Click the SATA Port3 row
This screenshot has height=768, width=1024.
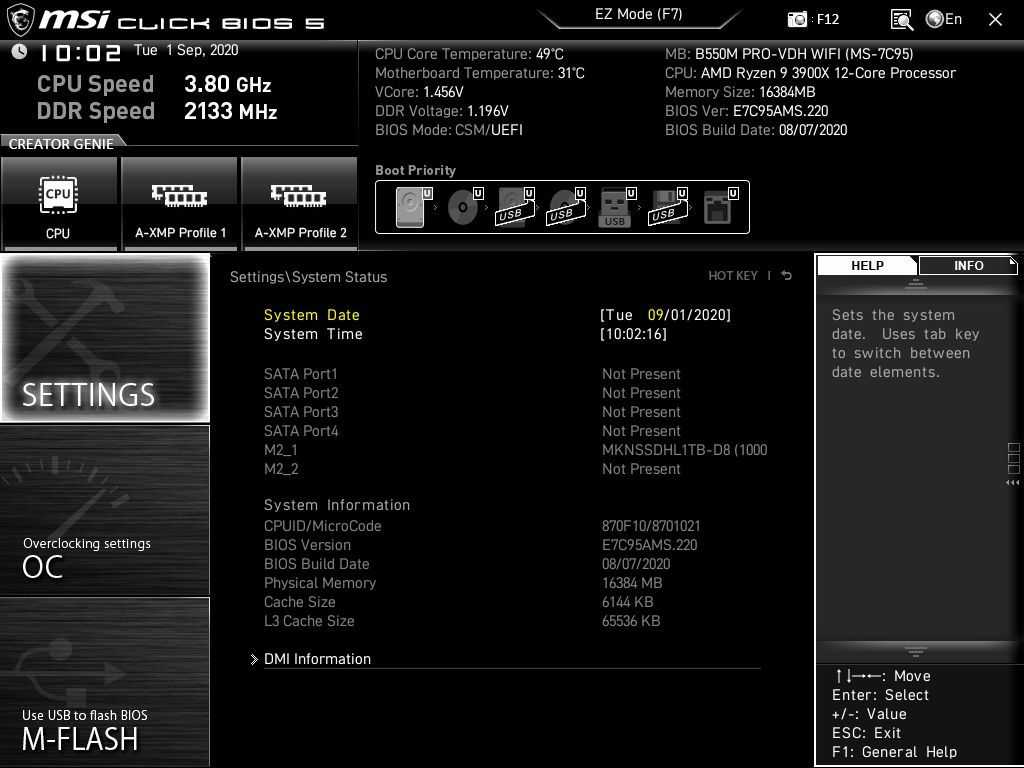[513, 412]
